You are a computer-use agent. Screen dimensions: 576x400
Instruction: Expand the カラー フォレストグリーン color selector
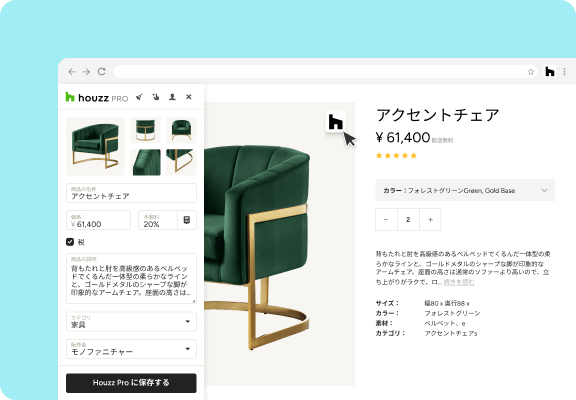click(465, 190)
